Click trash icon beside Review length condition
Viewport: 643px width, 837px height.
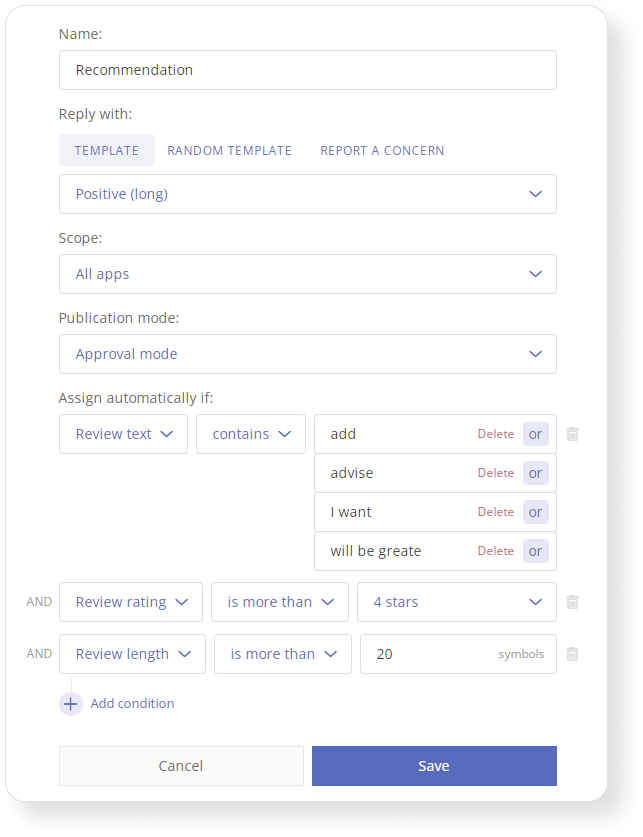tap(572, 654)
